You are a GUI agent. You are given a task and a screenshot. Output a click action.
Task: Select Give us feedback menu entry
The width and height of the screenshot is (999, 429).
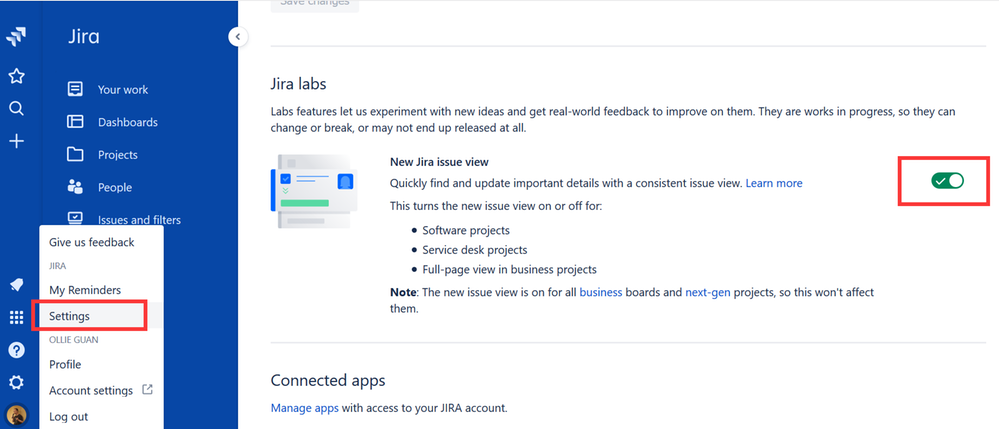point(92,242)
